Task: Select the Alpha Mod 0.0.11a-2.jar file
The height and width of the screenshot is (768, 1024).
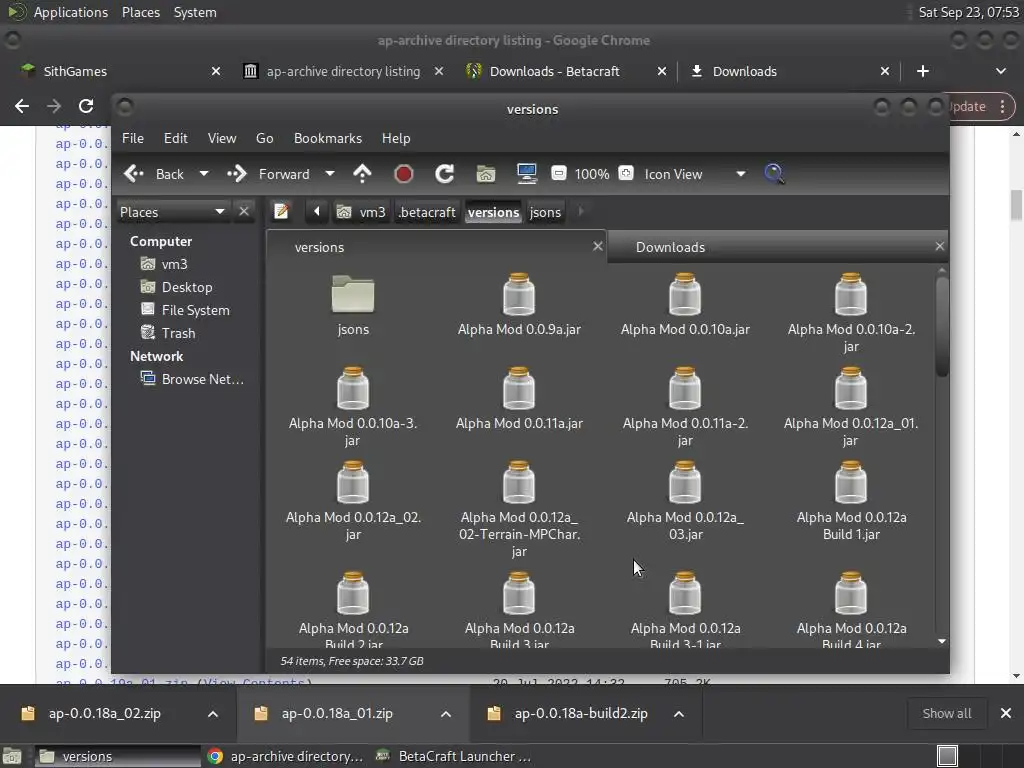Action: (685, 407)
